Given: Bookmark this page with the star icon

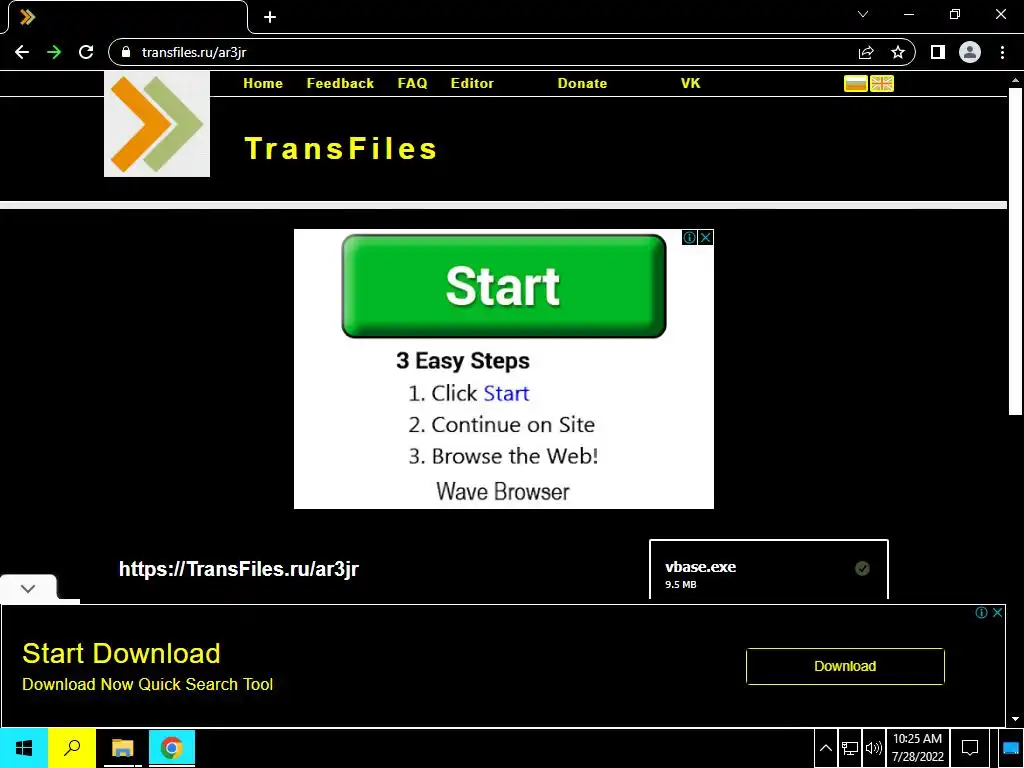Looking at the screenshot, I should pos(898,52).
